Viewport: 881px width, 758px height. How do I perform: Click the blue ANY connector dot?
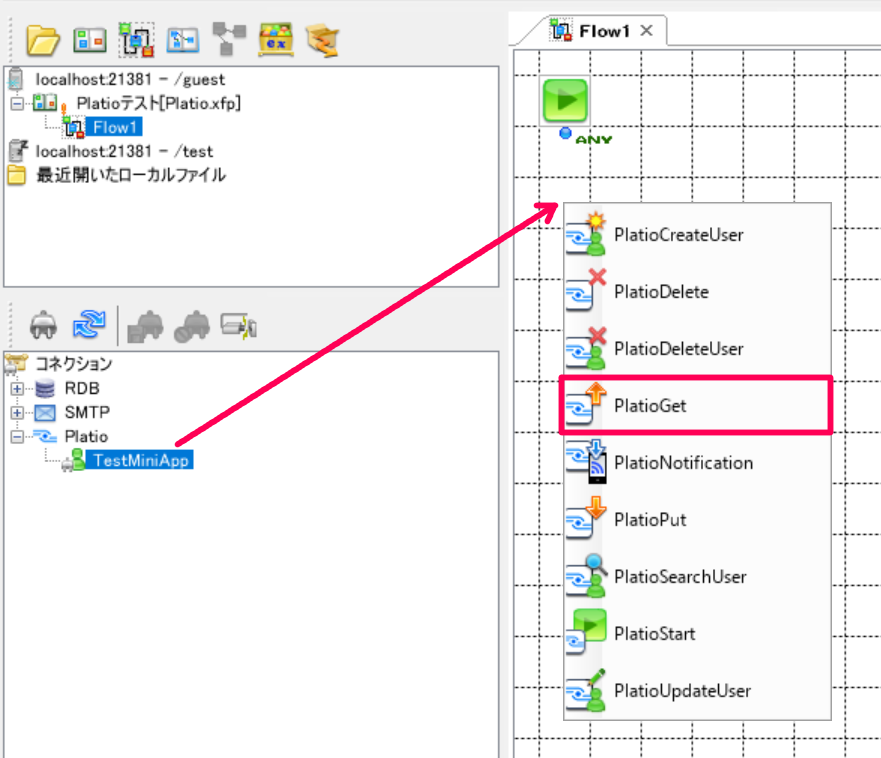[x=565, y=133]
